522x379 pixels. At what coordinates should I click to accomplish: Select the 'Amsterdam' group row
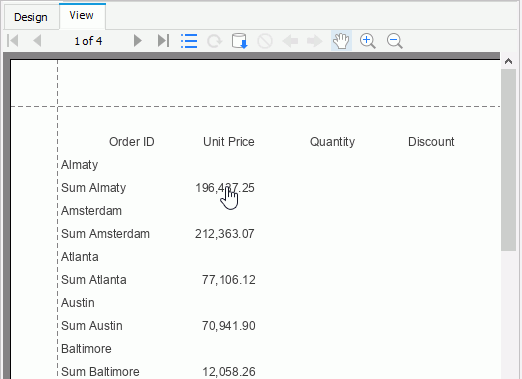click(x=91, y=211)
